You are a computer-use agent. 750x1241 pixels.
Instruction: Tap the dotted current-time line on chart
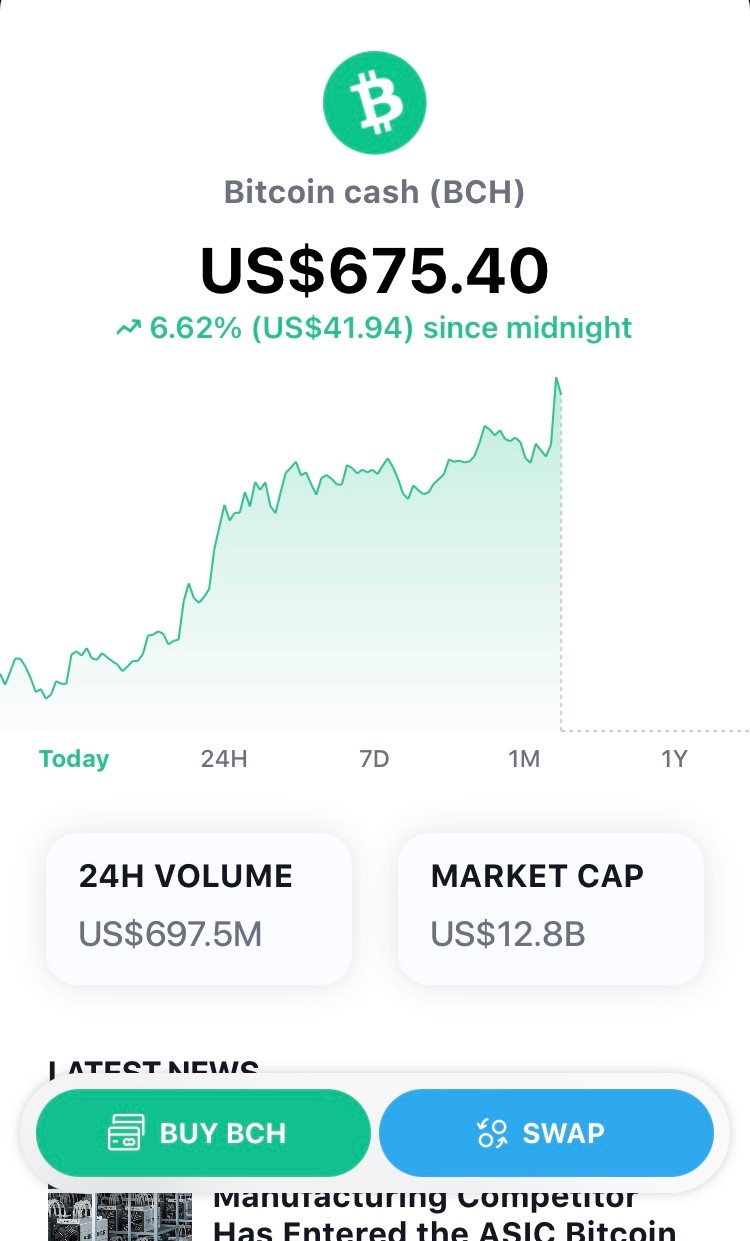[561, 560]
